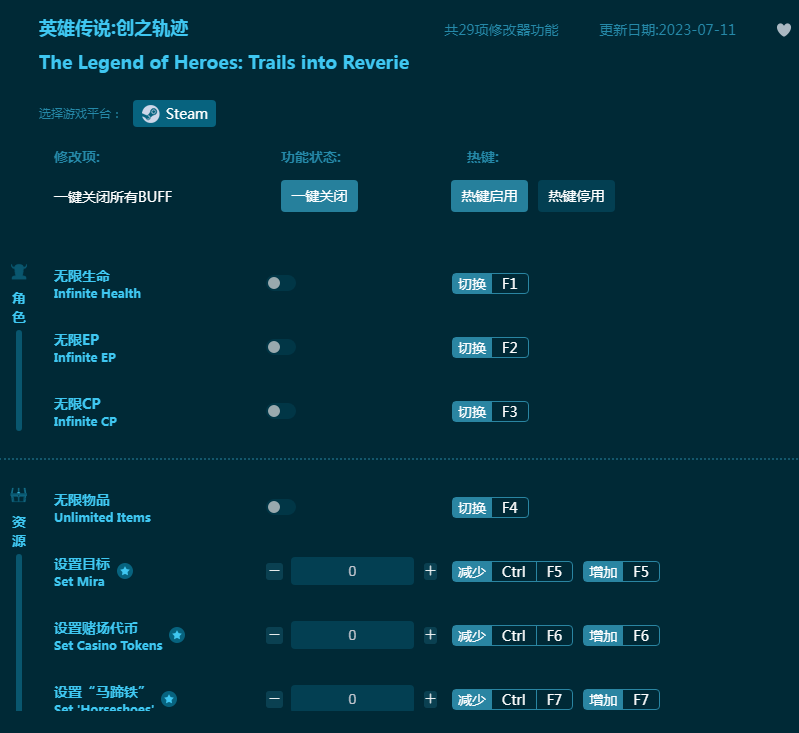Click the 无限CP Infinite CP label

coord(85,413)
